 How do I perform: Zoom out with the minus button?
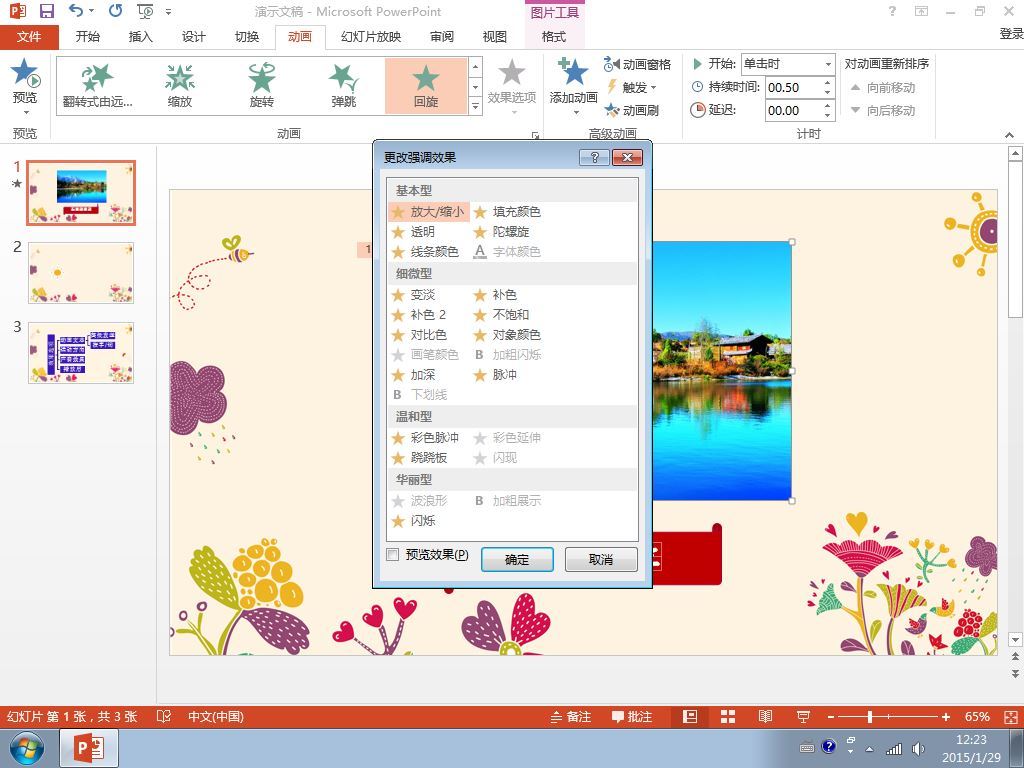[x=831, y=717]
